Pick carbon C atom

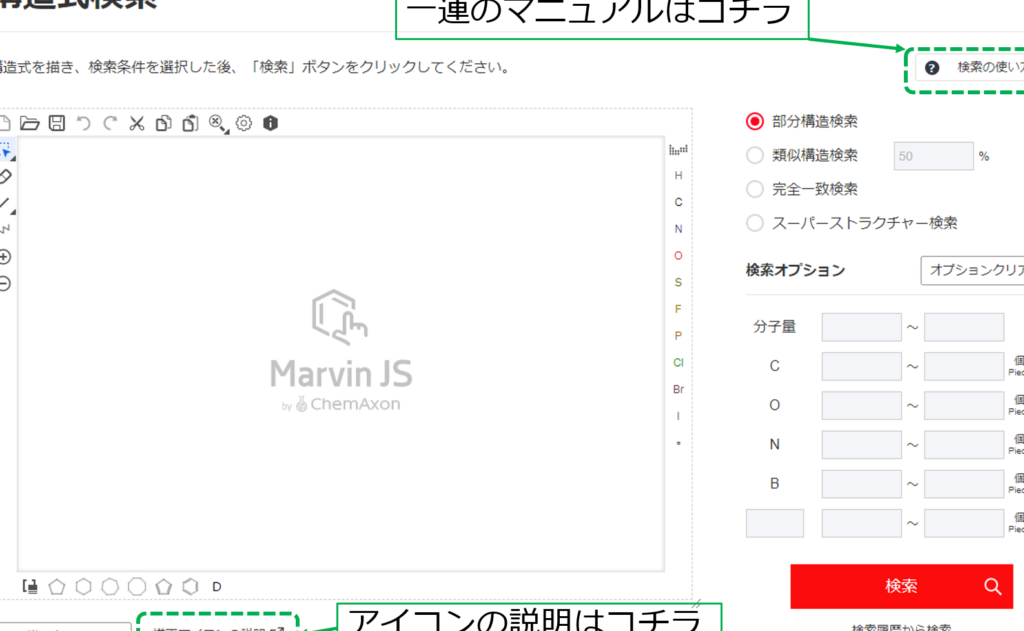(x=678, y=202)
